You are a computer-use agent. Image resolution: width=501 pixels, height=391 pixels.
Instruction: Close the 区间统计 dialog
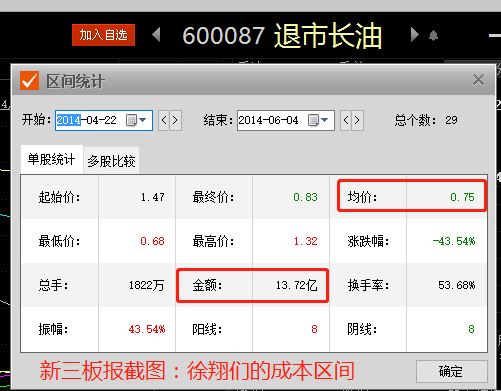pos(478,80)
